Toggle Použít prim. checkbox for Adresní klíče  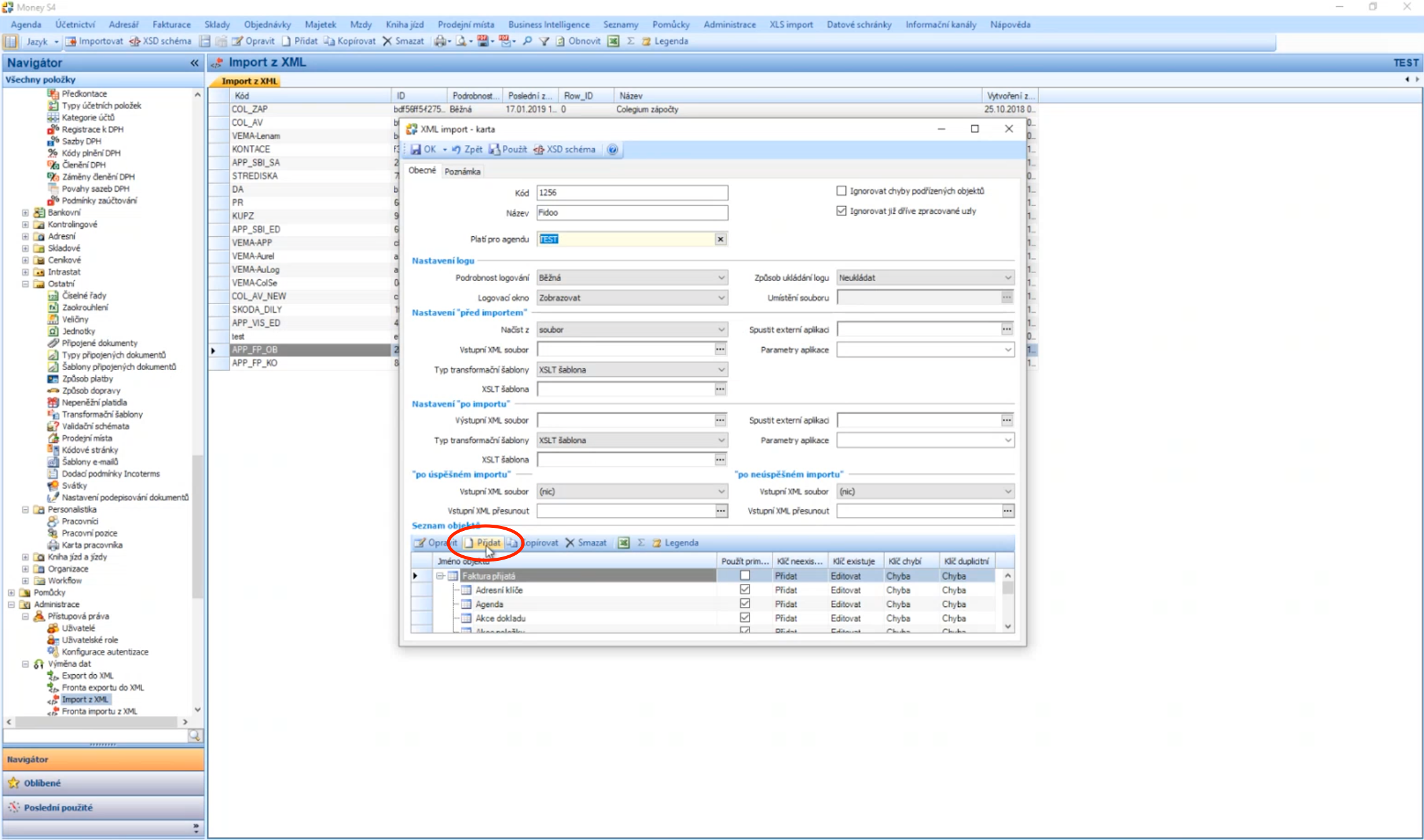click(745, 589)
